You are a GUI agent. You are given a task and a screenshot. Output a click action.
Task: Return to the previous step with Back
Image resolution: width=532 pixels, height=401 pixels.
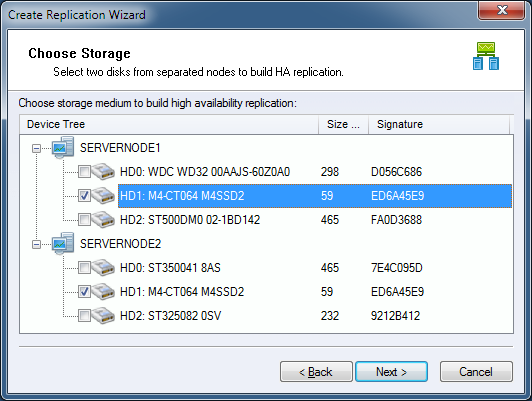coord(316,372)
